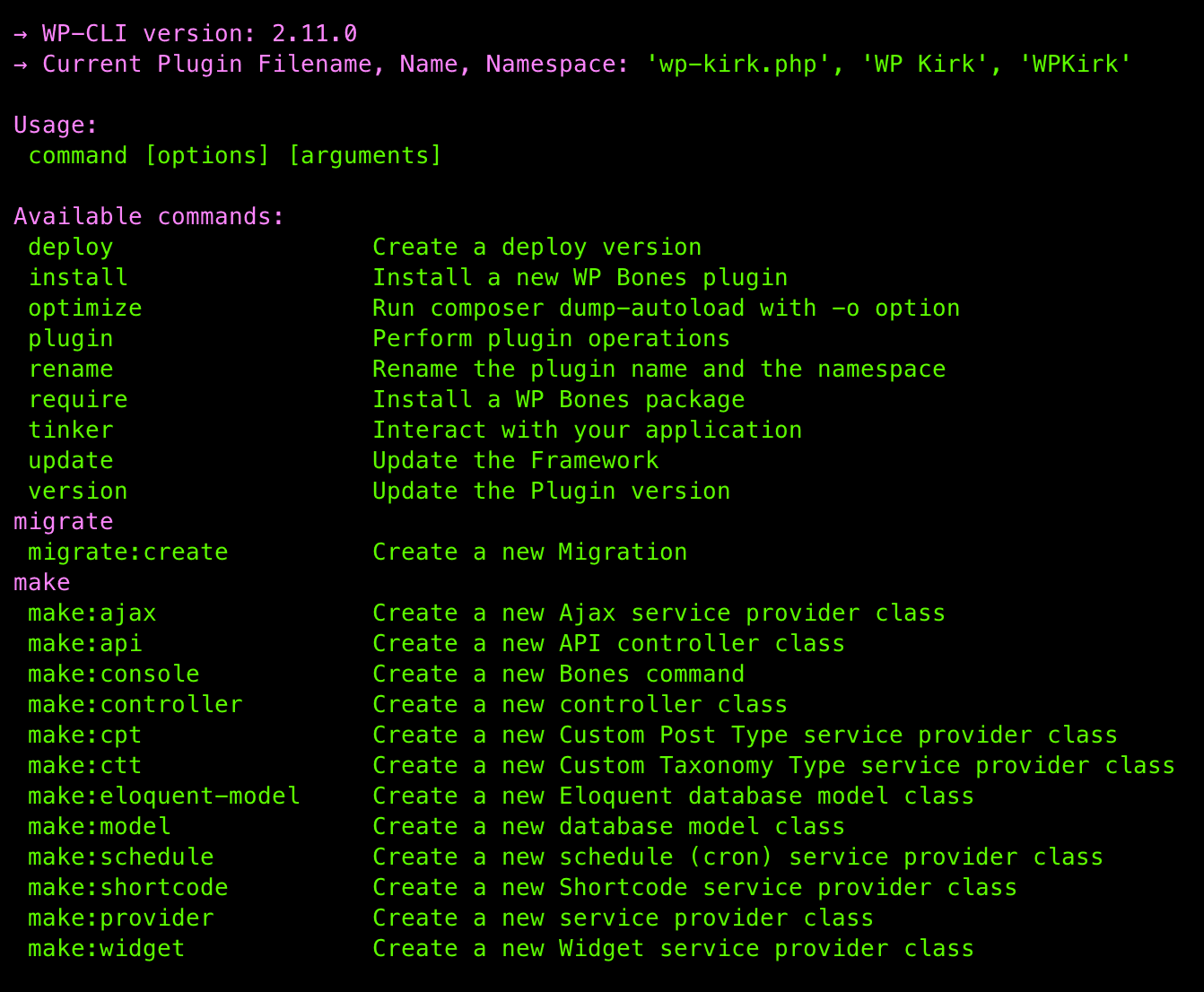1204x992 pixels.
Task: Click the 'make:shortcode' command
Action: 128,888
